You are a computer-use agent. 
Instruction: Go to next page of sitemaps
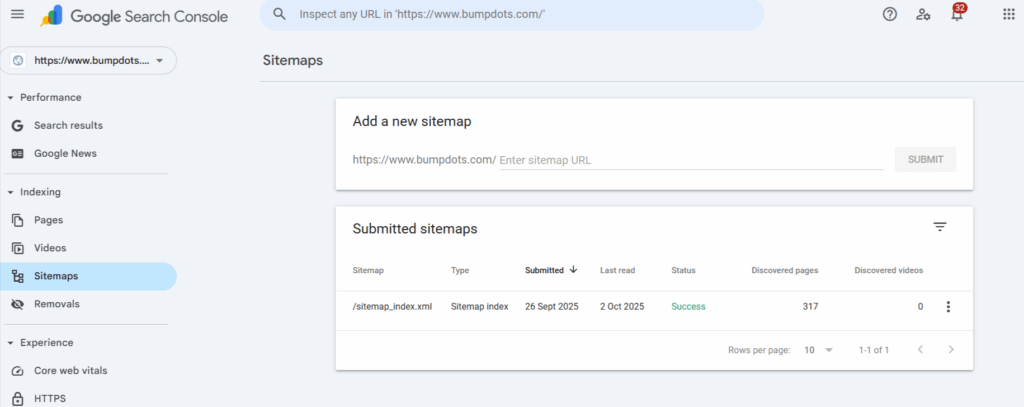[951, 350]
